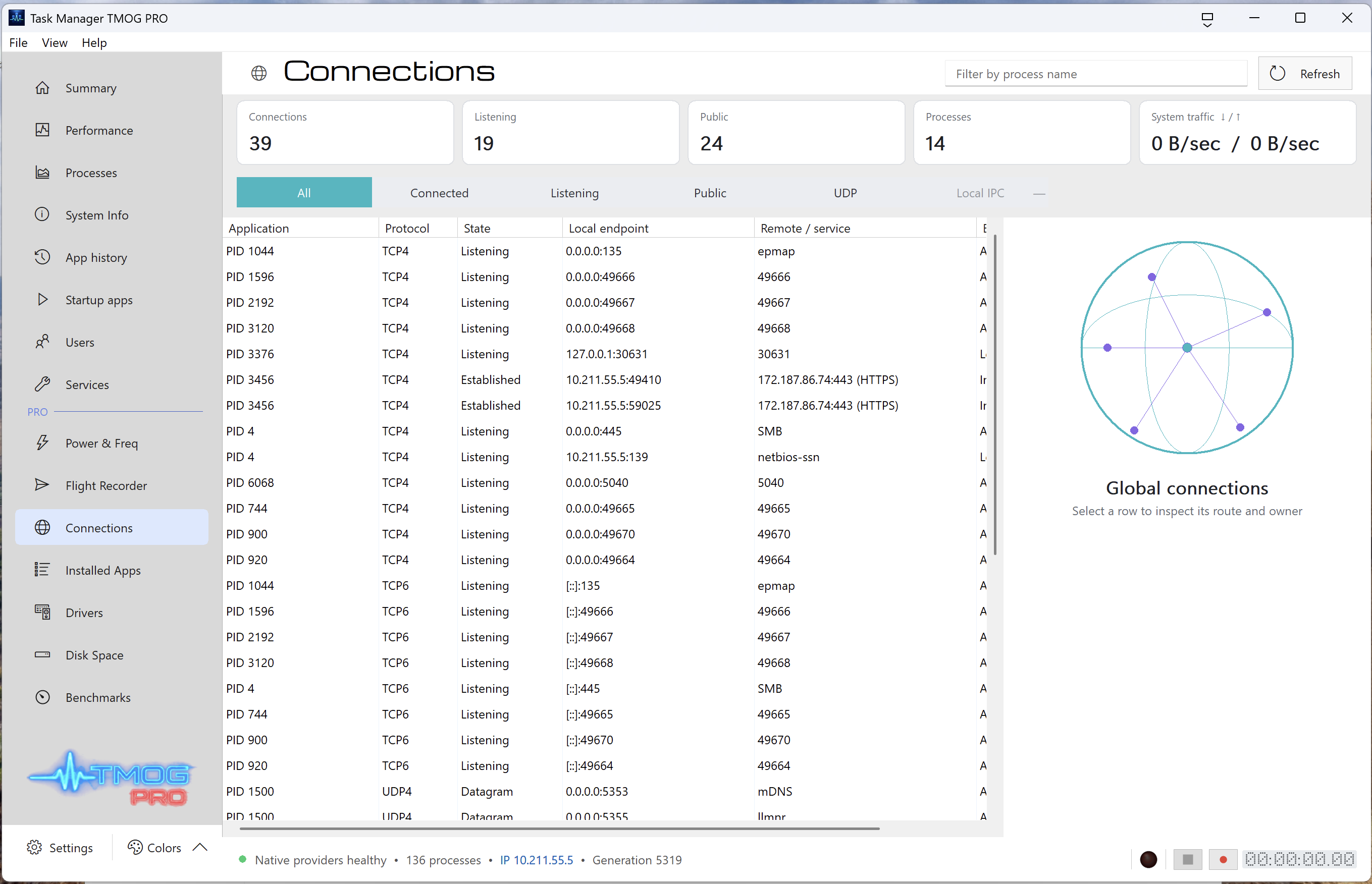Screen dimensions: 1372x884
Task: Click the IP 10.211.55.5 link
Action: pos(537,859)
